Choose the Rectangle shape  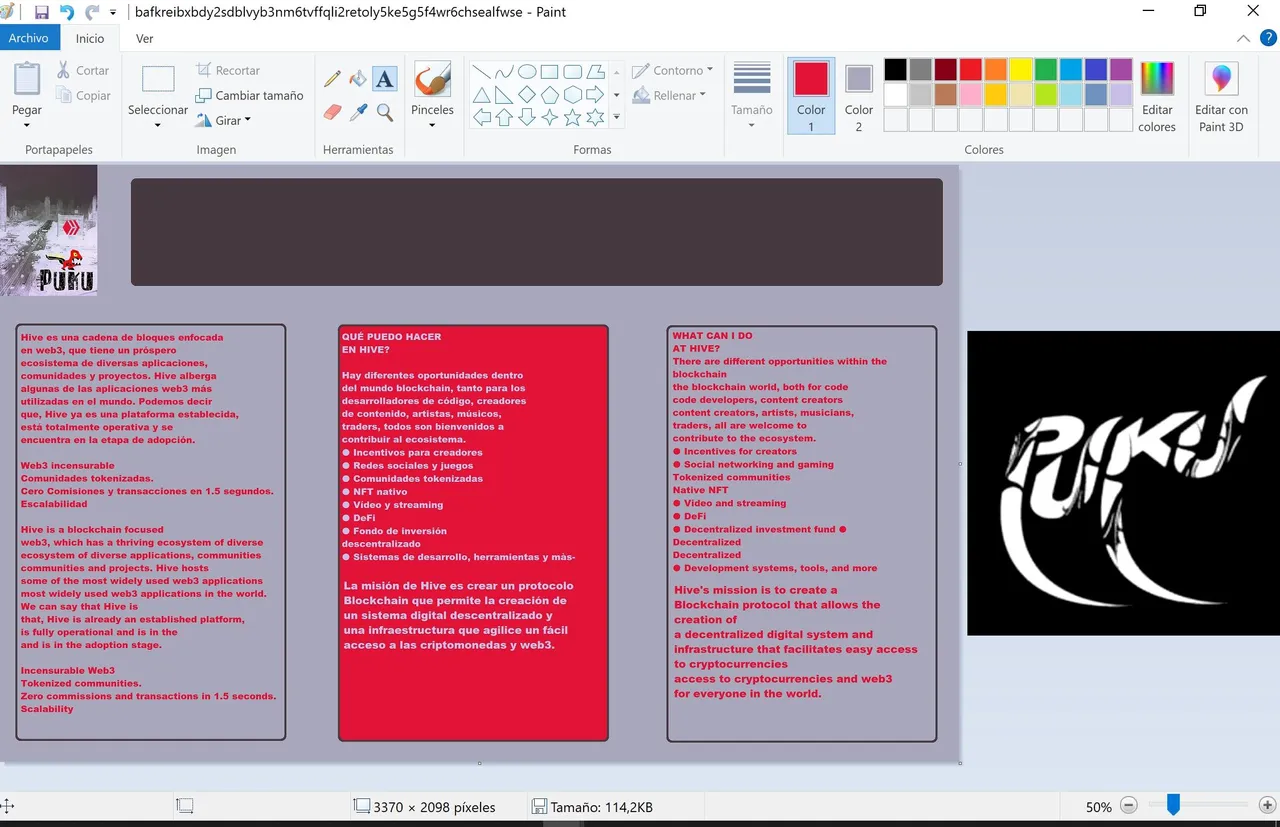pyautogui.click(x=550, y=72)
